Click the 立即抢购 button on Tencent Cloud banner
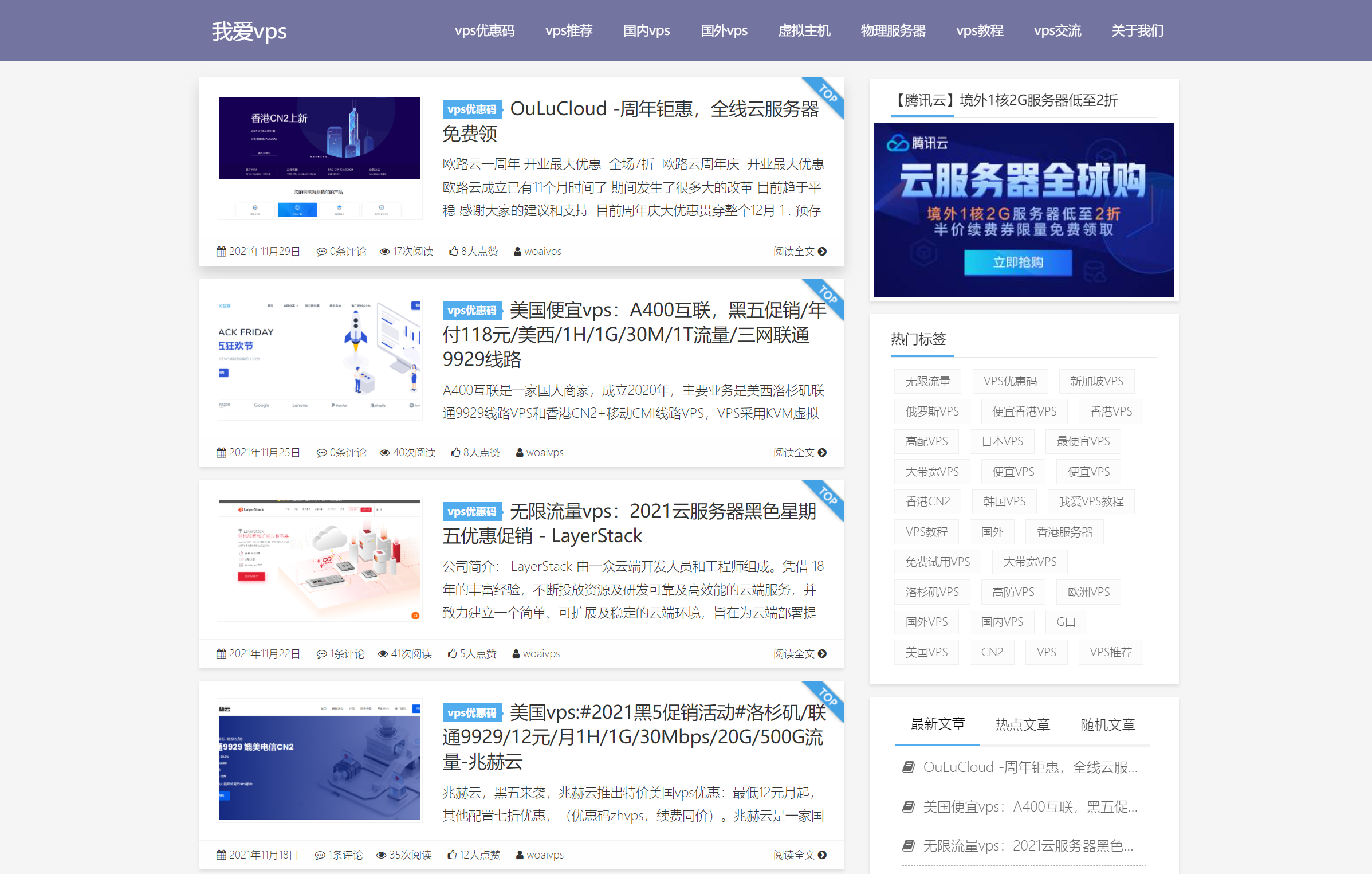The width and height of the screenshot is (1372, 874). [1017, 262]
